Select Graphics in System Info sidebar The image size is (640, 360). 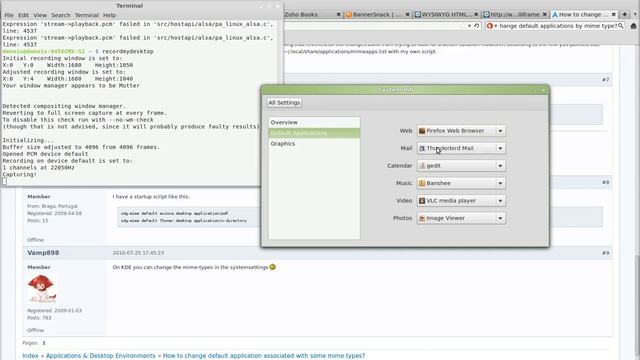(314, 144)
